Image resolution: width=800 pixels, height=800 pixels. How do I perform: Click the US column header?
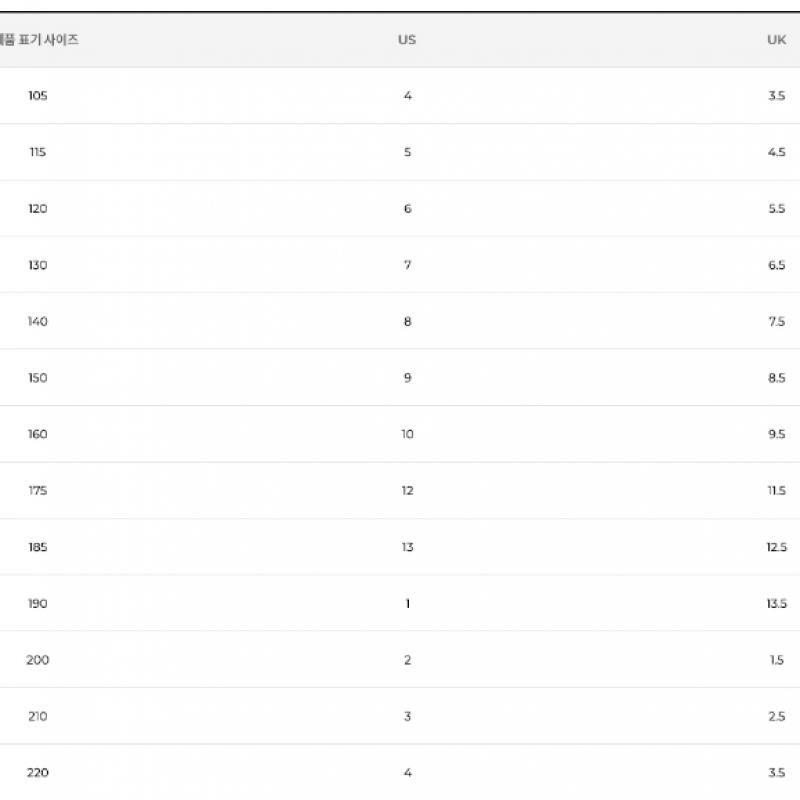[407, 40]
